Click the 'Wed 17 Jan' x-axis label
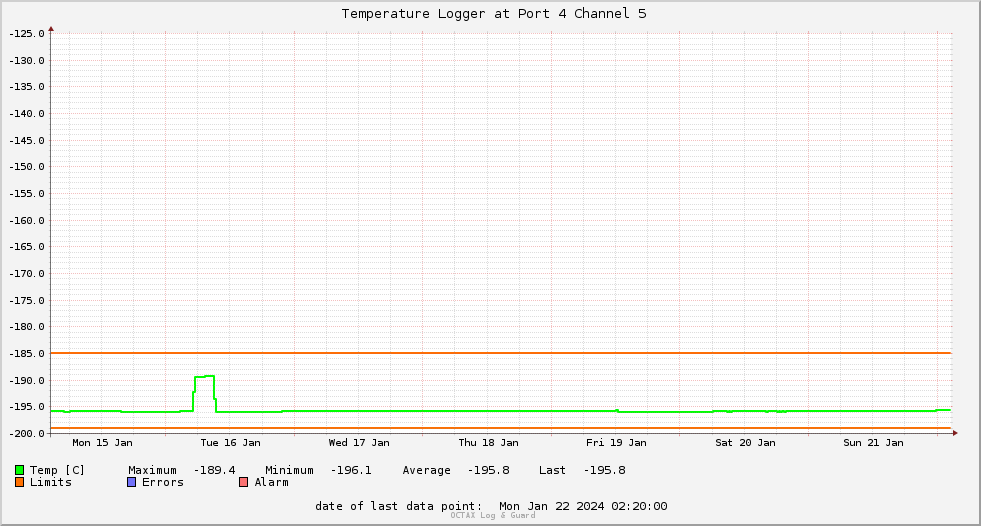The width and height of the screenshot is (981, 526). tap(359, 443)
